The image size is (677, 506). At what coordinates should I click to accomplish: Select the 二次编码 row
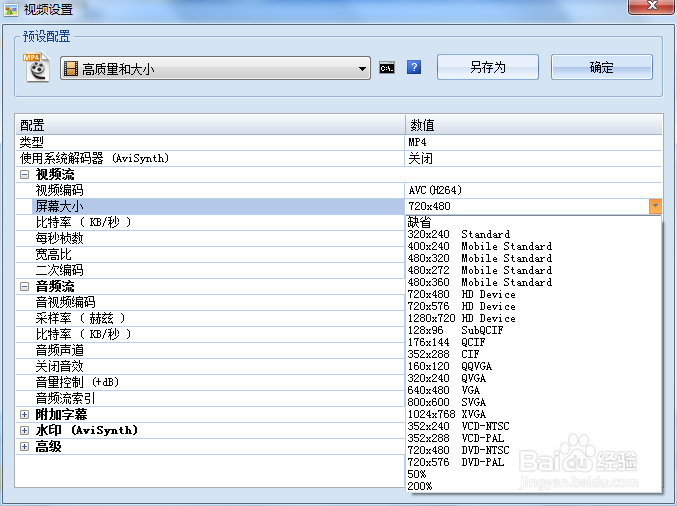(x=210, y=270)
